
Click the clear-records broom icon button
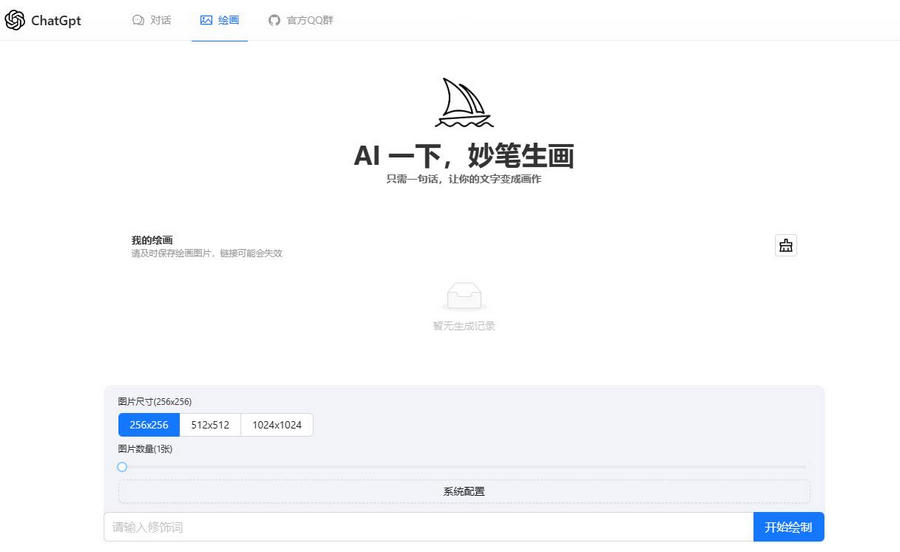coord(786,245)
